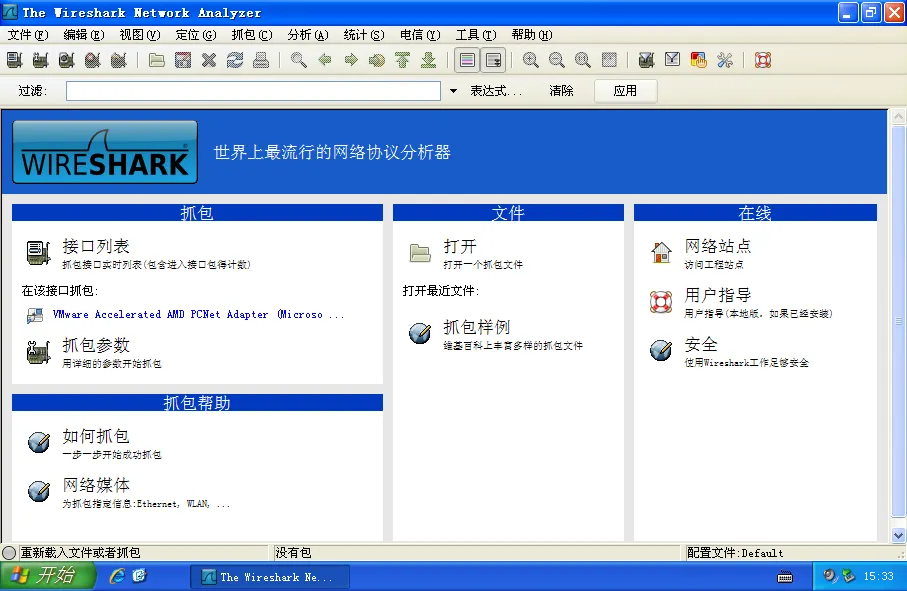Open Wireshark preferences toolbar icon
The height and width of the screenshot is (591, 907).
pyautogui.click(x=726, y=59)
